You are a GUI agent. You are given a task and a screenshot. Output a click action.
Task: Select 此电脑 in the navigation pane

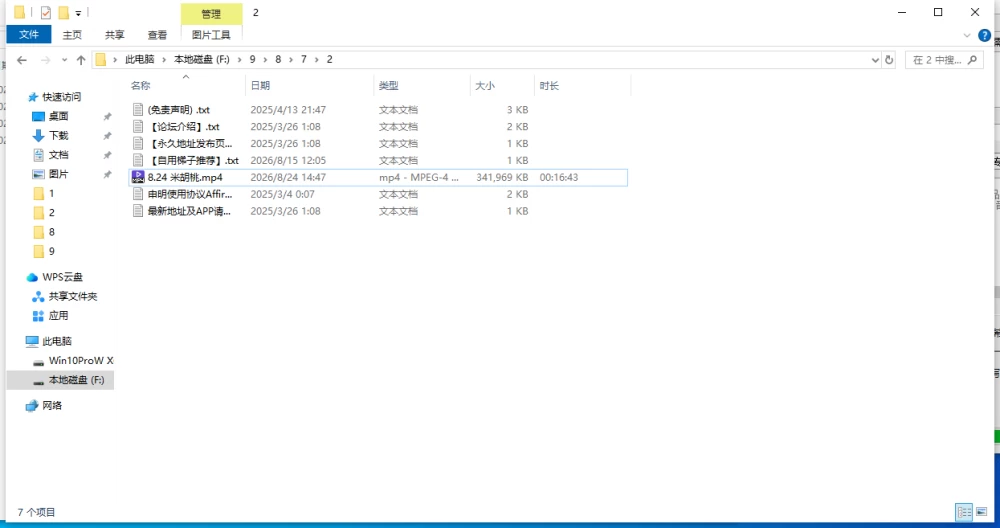coord(57,341)
